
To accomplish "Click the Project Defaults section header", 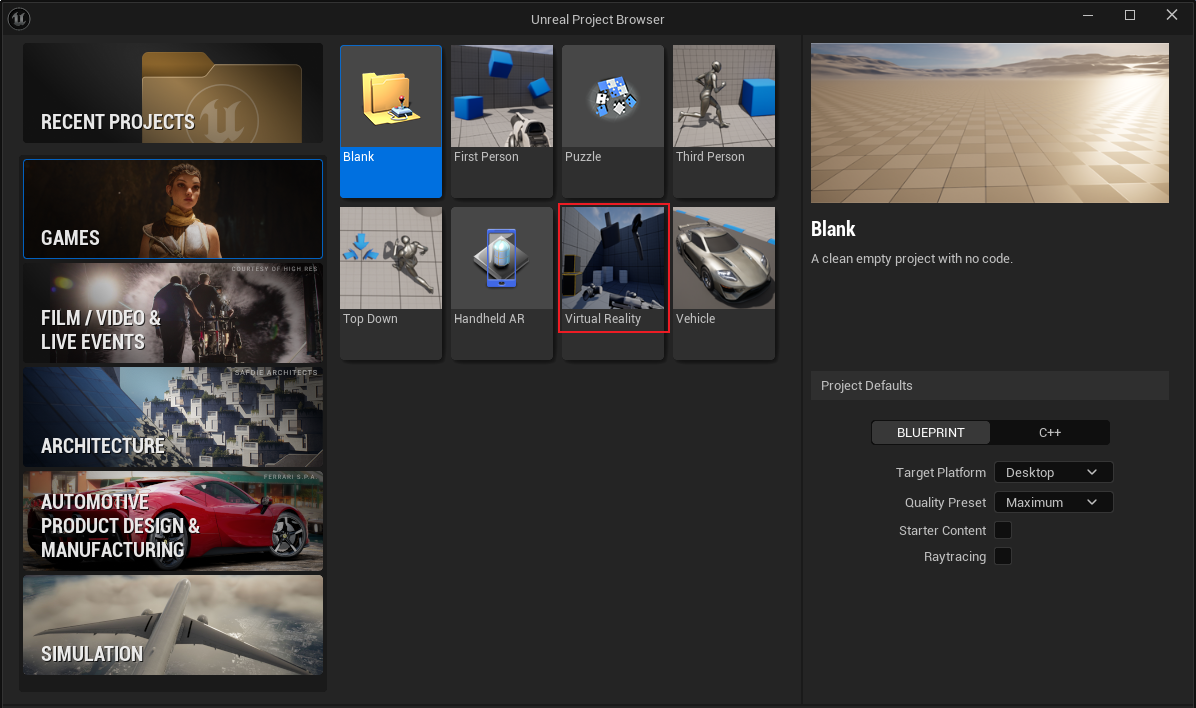I will [x=989, y=385].
